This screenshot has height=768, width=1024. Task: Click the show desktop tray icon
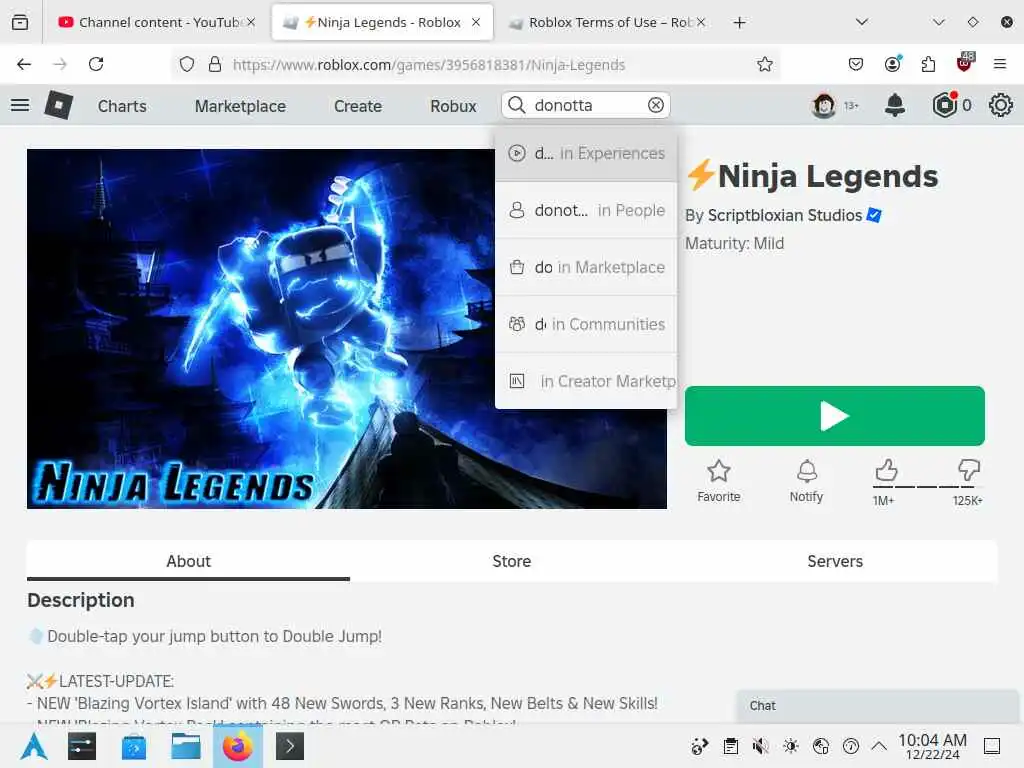point(992,746)
